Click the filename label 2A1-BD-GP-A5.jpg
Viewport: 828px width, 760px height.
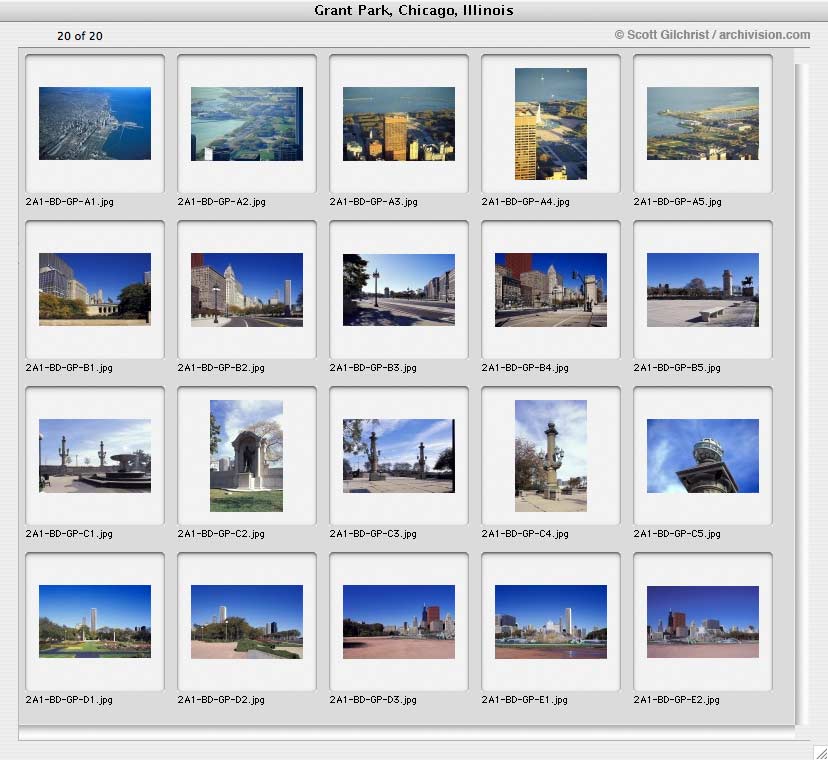[678, 201]
